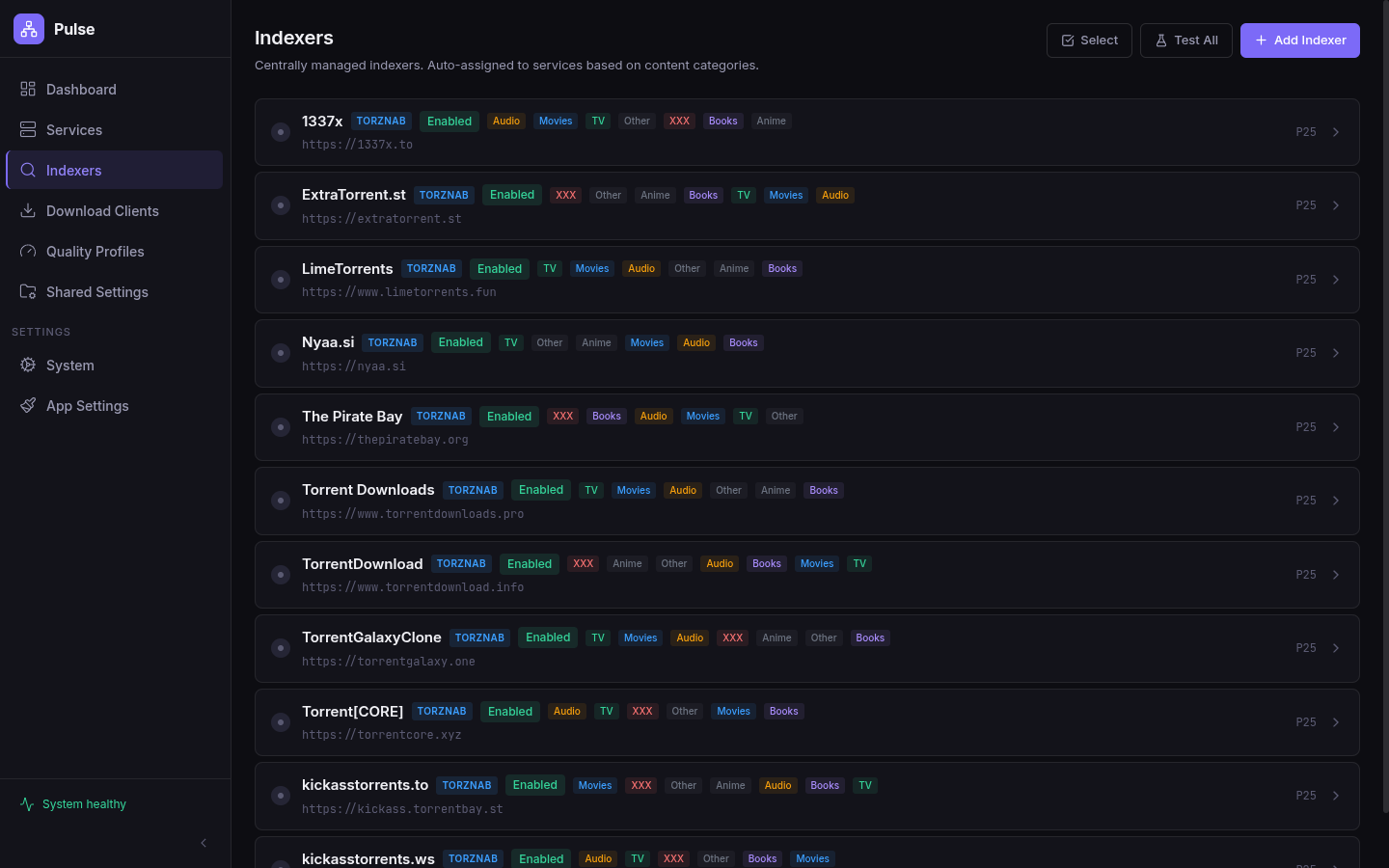
Task: Toggle the status circle for TorrentGalaxyClone
Action: point(281,648)
